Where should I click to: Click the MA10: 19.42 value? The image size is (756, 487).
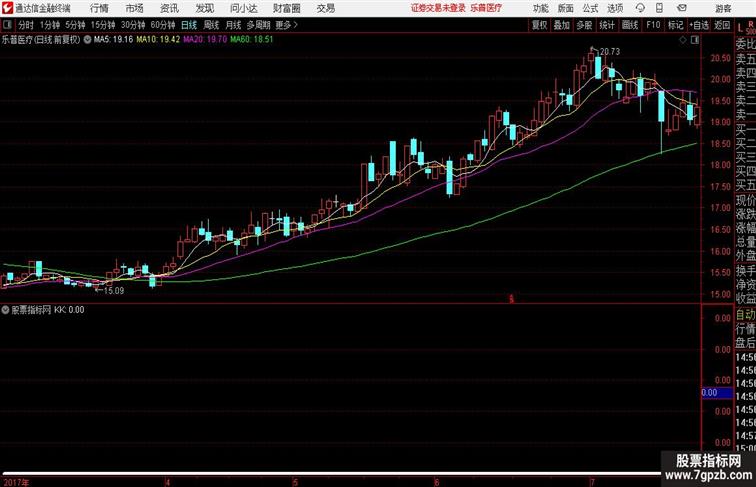[158, 40]
